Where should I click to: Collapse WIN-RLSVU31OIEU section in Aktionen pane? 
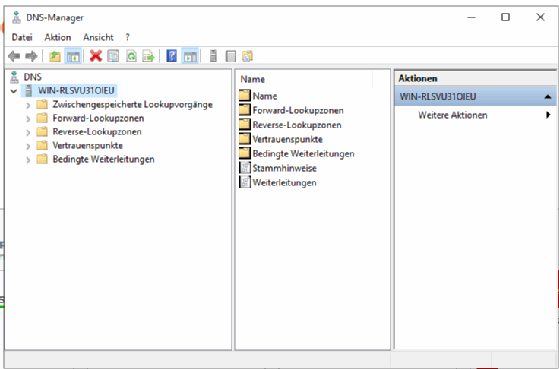point(548,97)
